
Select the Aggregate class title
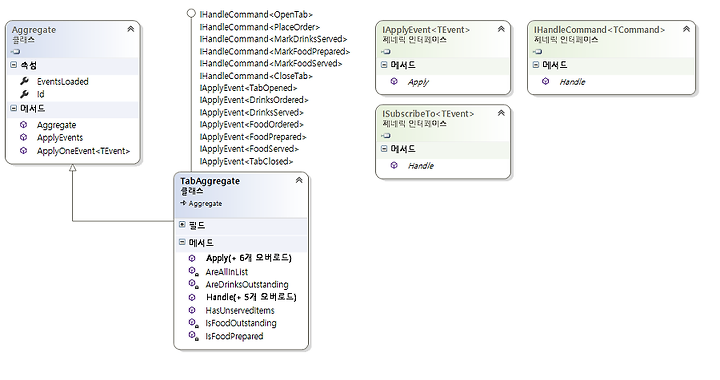point(34,30)
